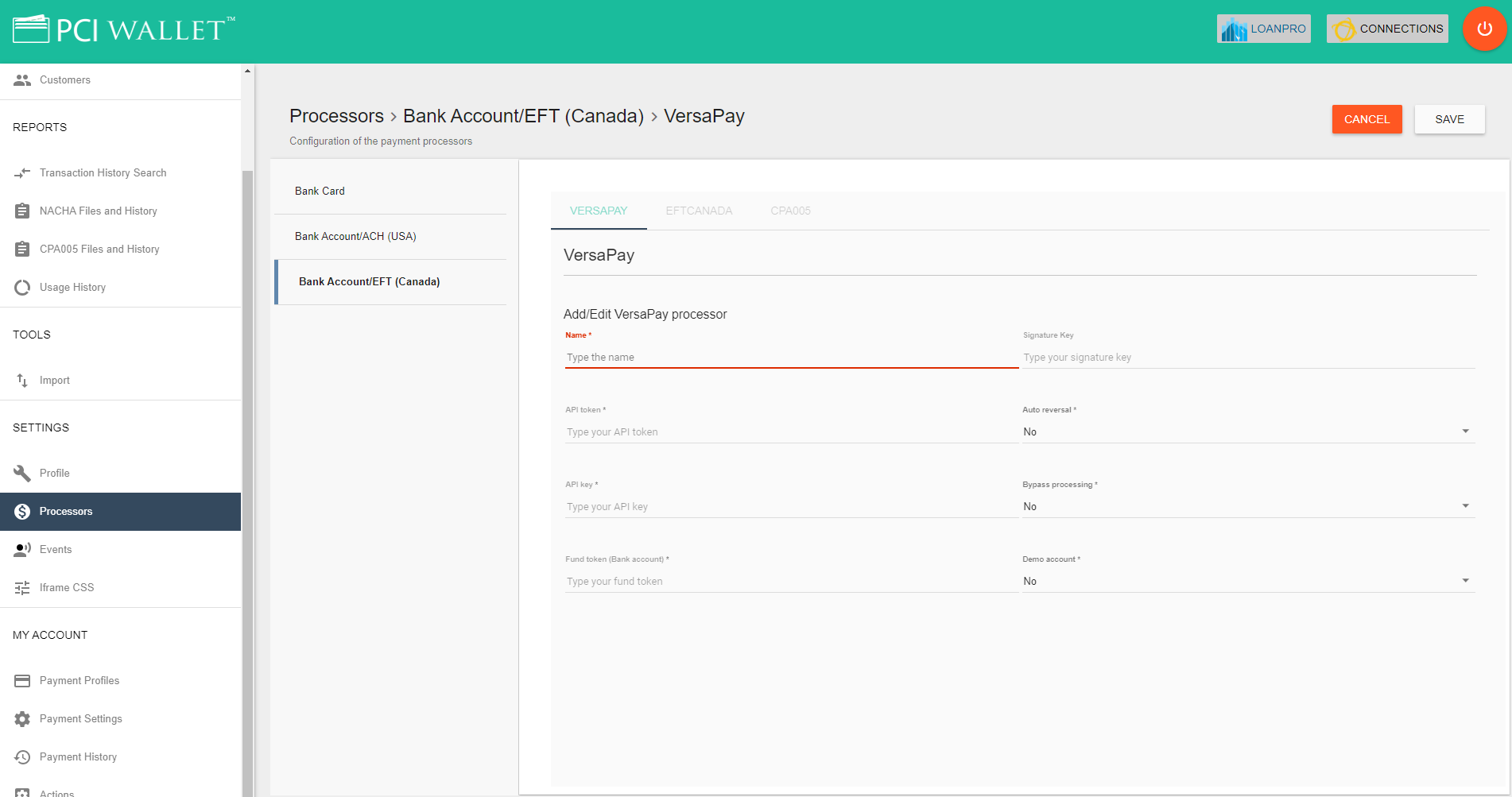Image resolution: width=1512 pixels, height=797 pixels.
Task: Open Customers in the sidebar
Action: point(120,79)
